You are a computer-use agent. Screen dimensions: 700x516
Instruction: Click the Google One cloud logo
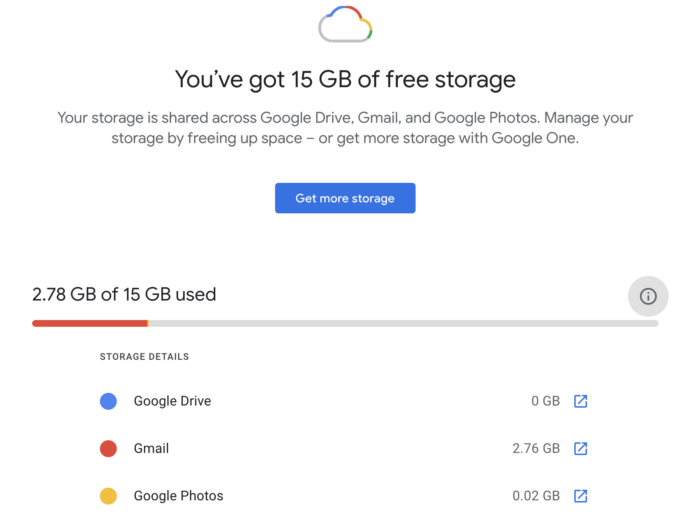pos(345,24)
